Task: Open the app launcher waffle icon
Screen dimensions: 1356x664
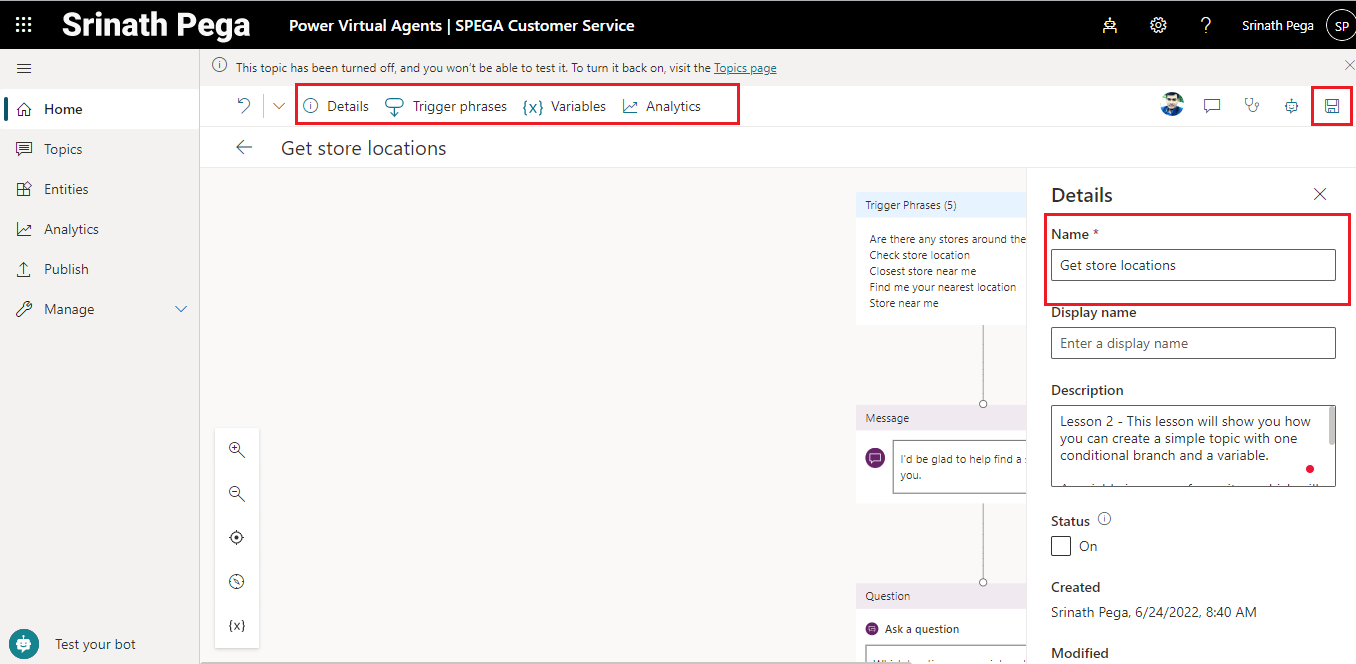Action: 24,25
